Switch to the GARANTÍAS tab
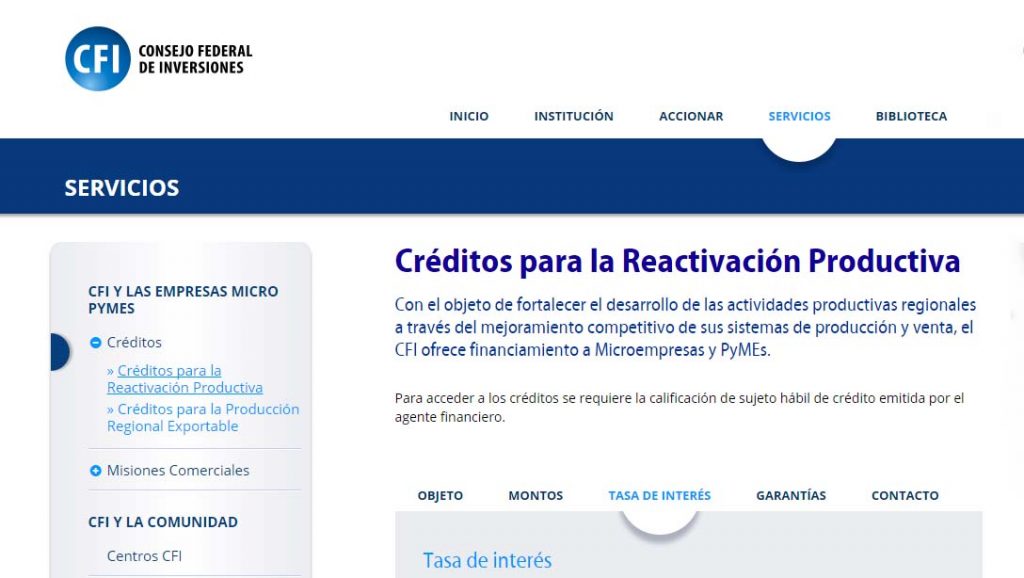This screenshot has width=1024, height=578. click(x=791, y=496)
